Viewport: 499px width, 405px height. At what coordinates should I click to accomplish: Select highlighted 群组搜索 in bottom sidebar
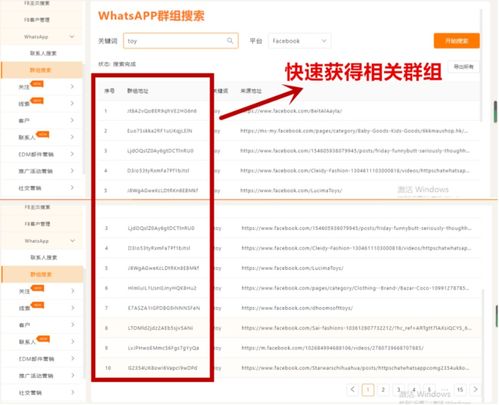pyautogui.click(x=41, y=274)
